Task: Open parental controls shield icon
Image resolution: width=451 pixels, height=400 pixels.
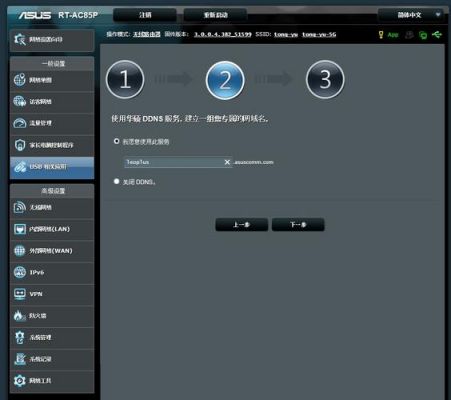Action: point(19,145)
